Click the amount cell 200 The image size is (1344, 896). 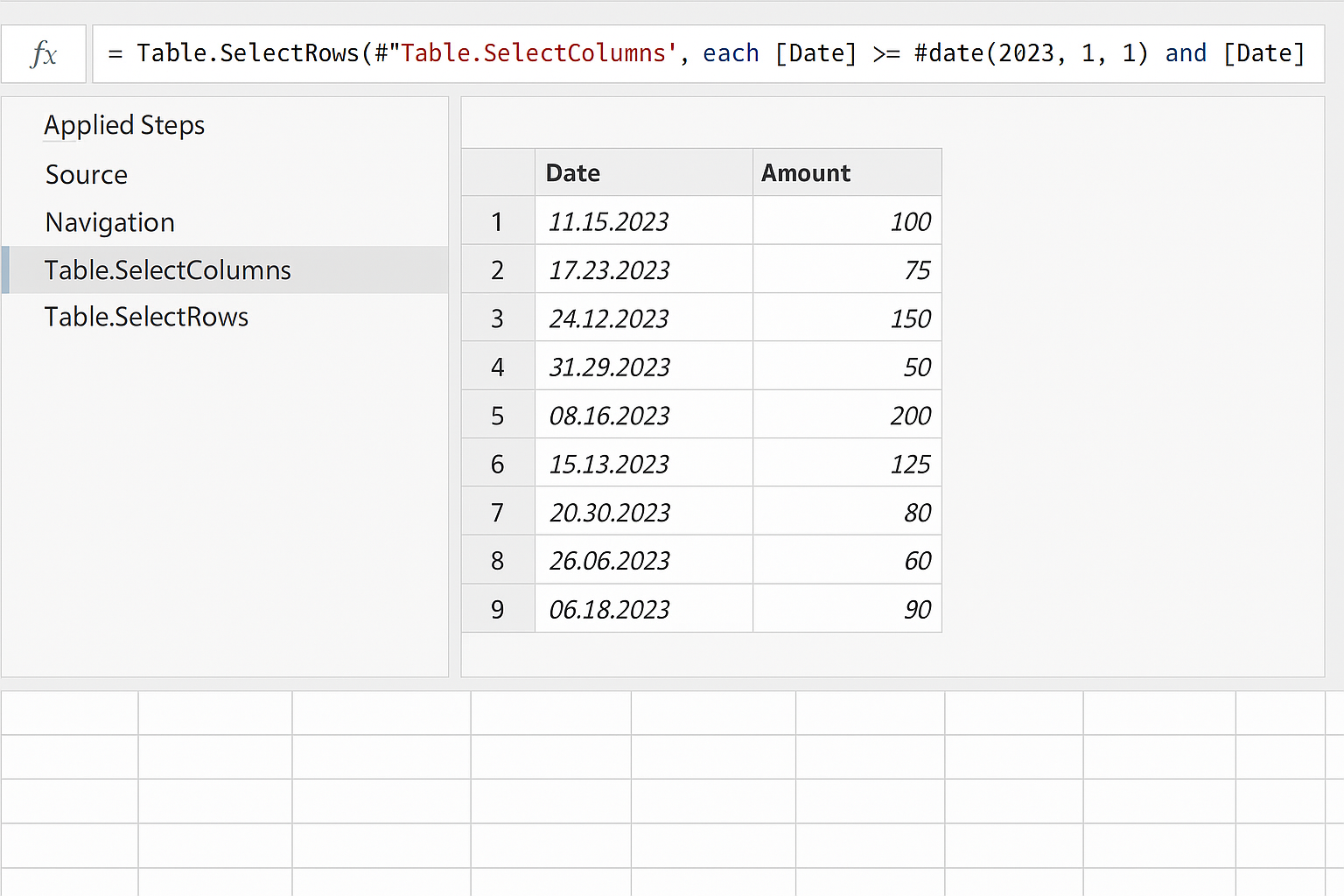coord(847,414)
